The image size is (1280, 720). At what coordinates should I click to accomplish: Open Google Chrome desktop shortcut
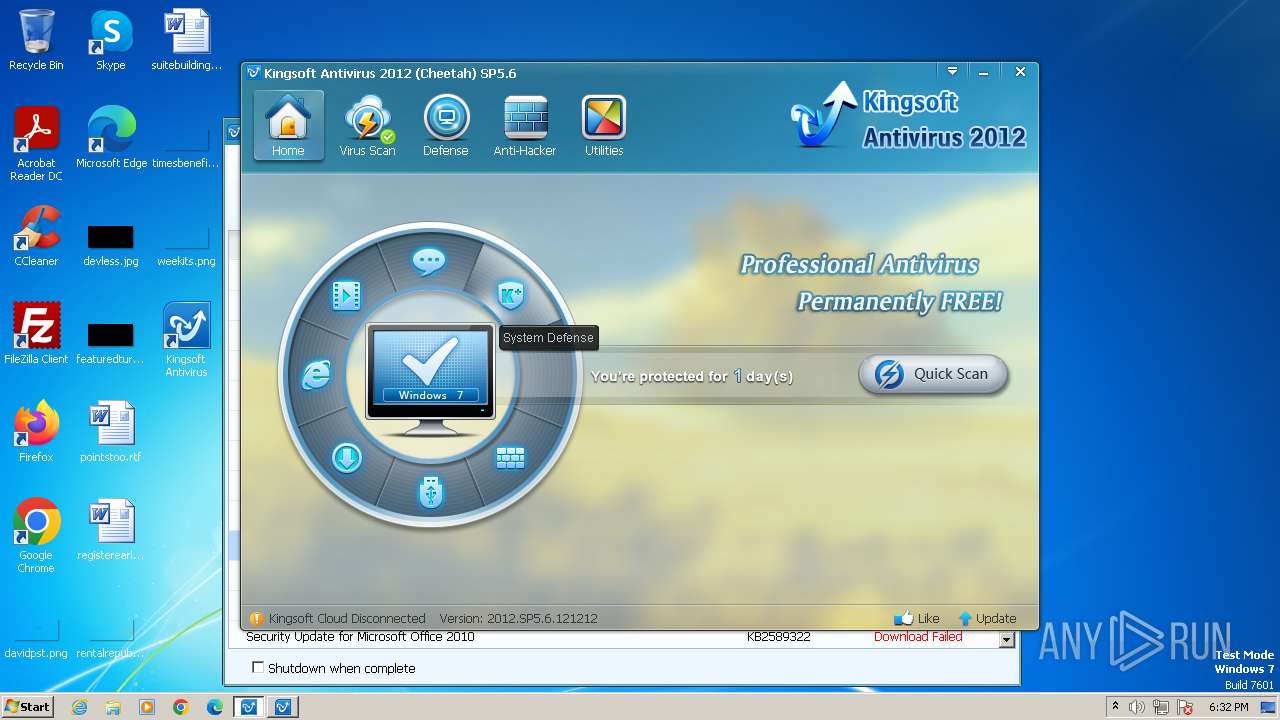(x=36, y=536)
